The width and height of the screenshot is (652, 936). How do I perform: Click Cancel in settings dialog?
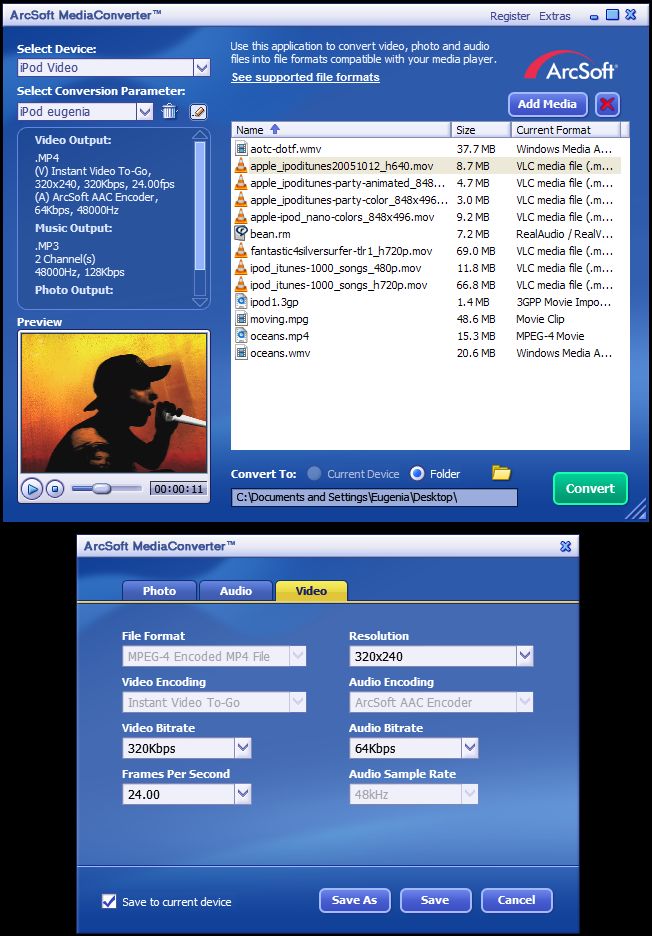(x=516, y=900)
